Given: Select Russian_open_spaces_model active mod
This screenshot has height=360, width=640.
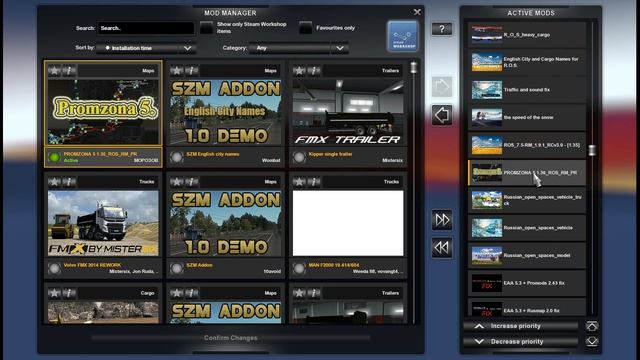Looking at the screenshot, I should (x=527, y=255).
